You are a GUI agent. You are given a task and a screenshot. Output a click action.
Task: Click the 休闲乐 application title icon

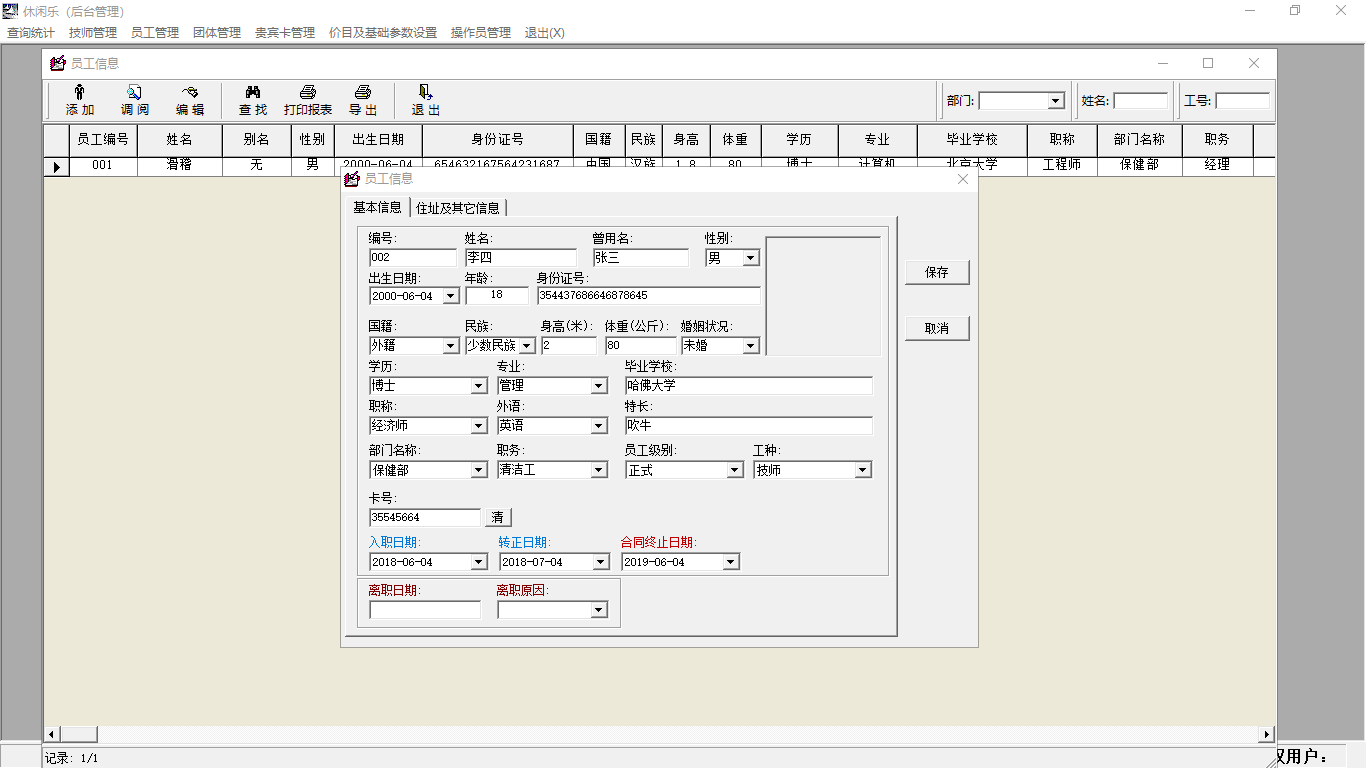point(11,11)
